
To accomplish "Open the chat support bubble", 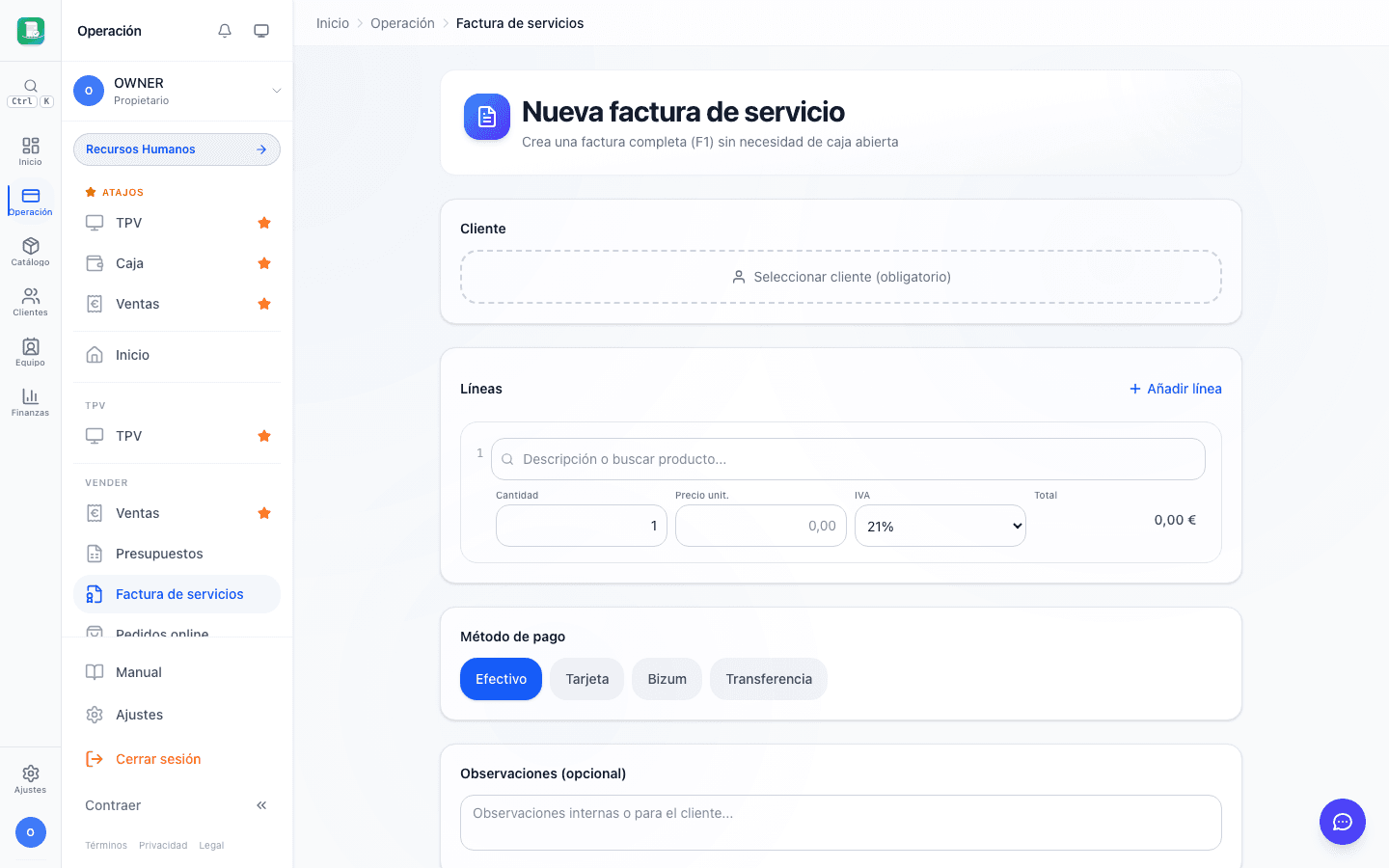I will pos(1343,822).
